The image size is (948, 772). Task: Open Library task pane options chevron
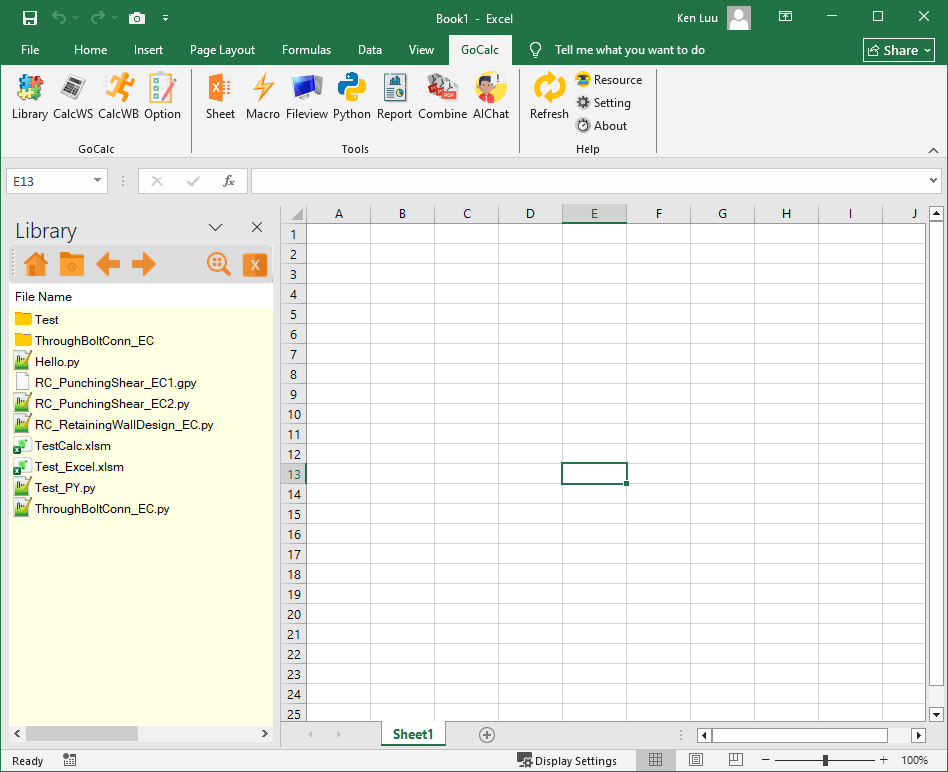coord(215,227)
